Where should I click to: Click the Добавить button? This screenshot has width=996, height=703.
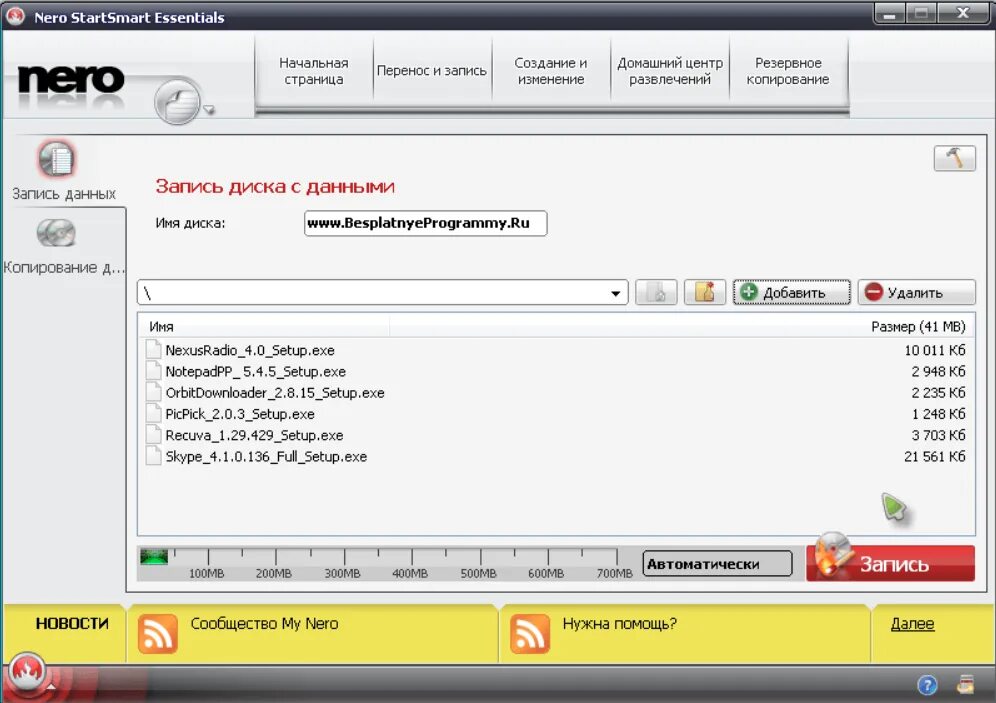(x=791, y=293)
